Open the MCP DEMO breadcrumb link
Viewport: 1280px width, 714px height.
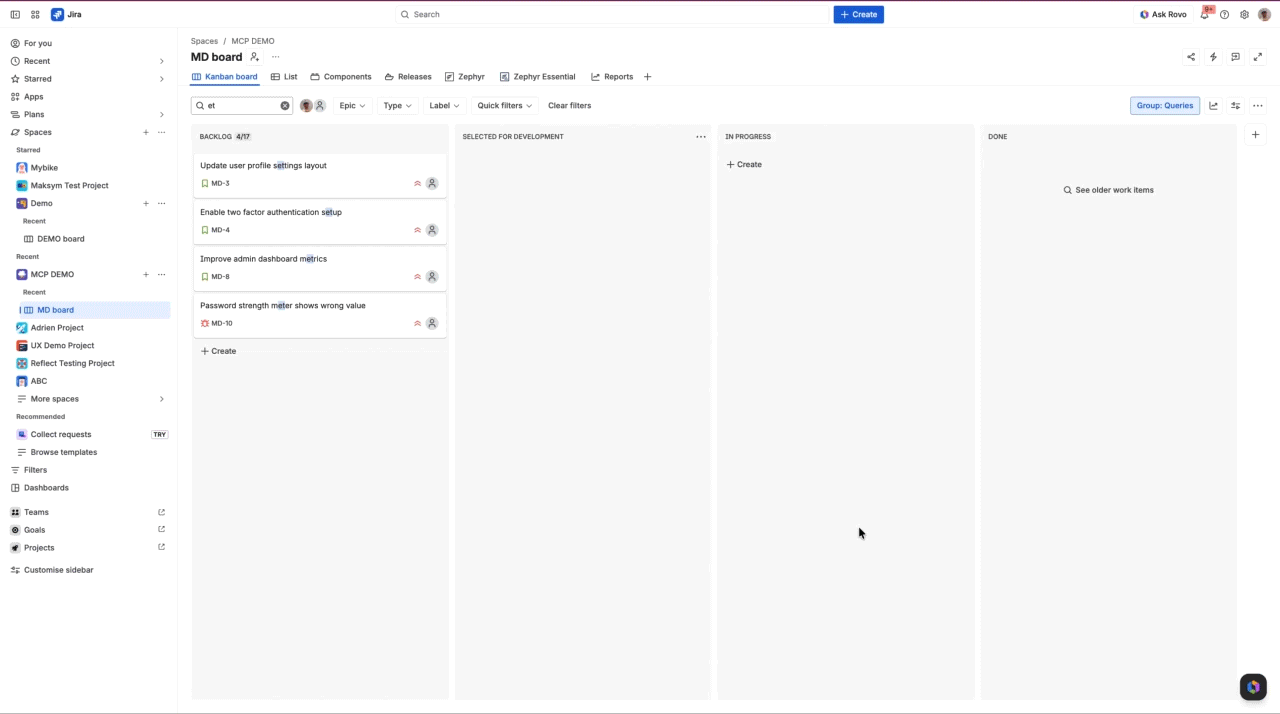point(253,41)
